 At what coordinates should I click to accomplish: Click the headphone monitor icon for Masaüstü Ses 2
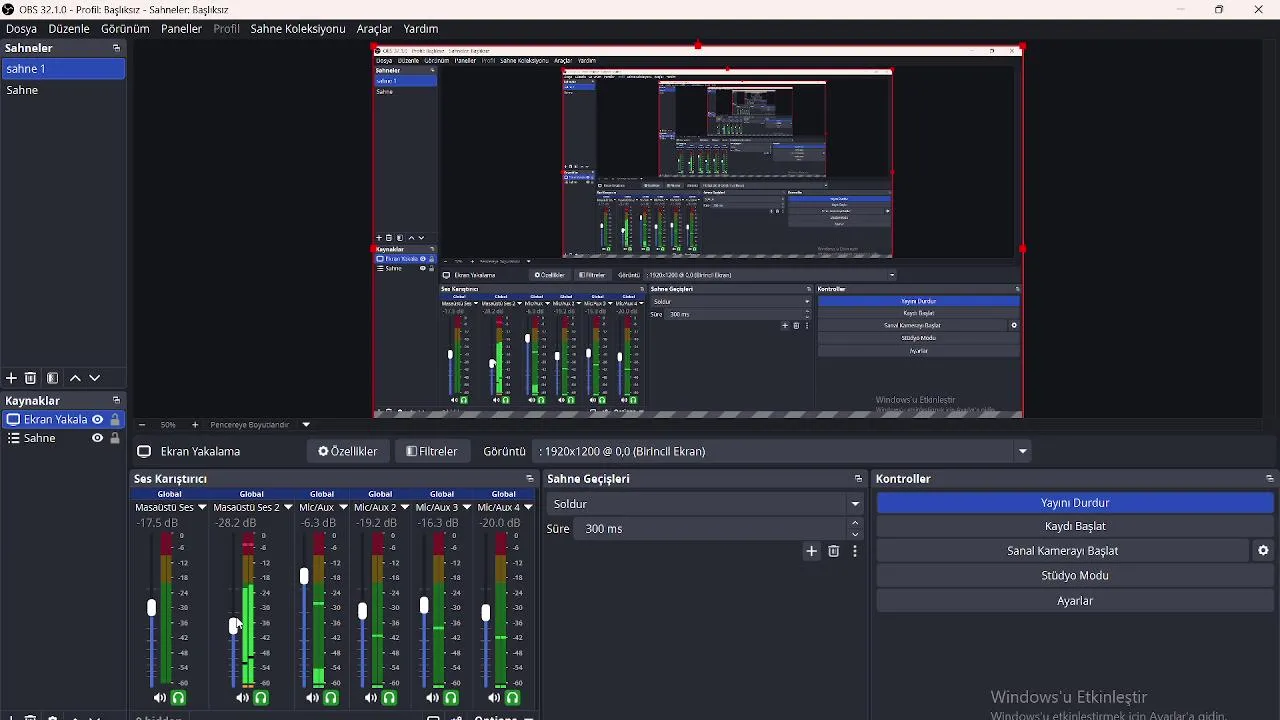(262, 698)
